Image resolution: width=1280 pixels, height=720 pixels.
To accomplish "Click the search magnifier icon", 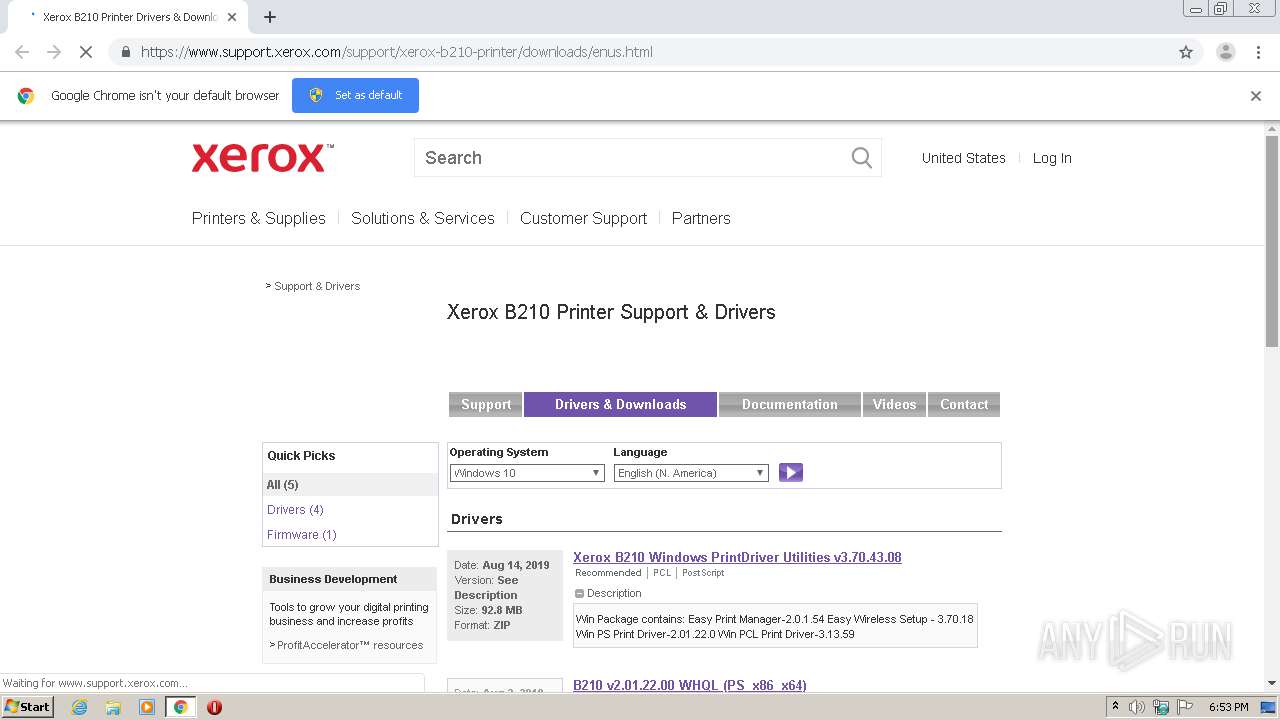I will (x=861, y=157).
